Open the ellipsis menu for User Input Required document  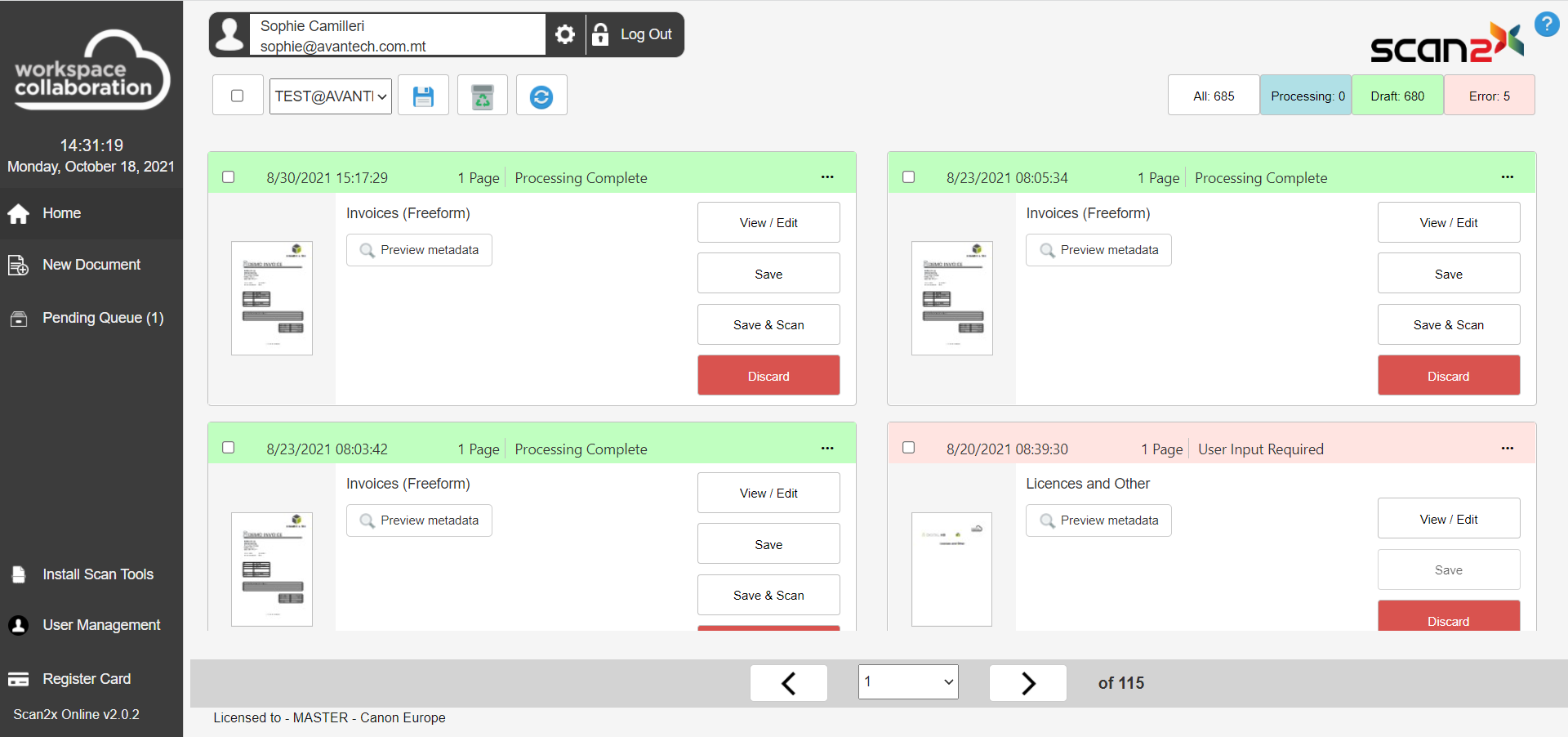point(1507,449)
